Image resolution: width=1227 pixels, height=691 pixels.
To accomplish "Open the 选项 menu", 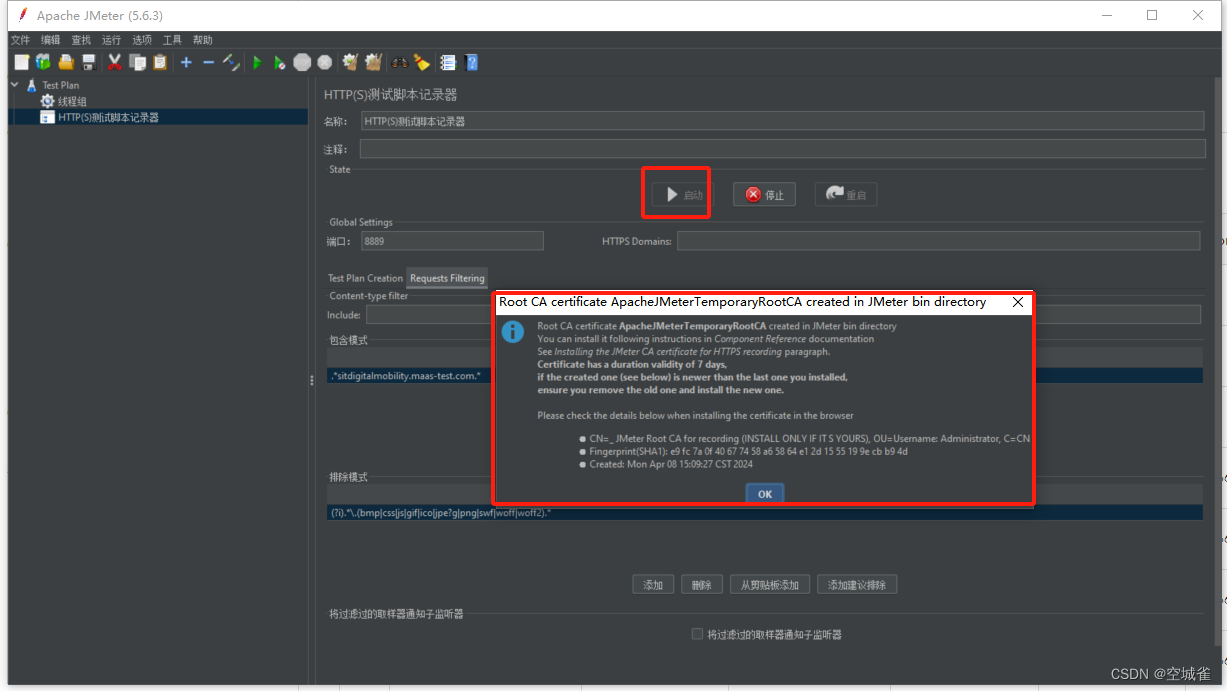I will tap(142, 40).
